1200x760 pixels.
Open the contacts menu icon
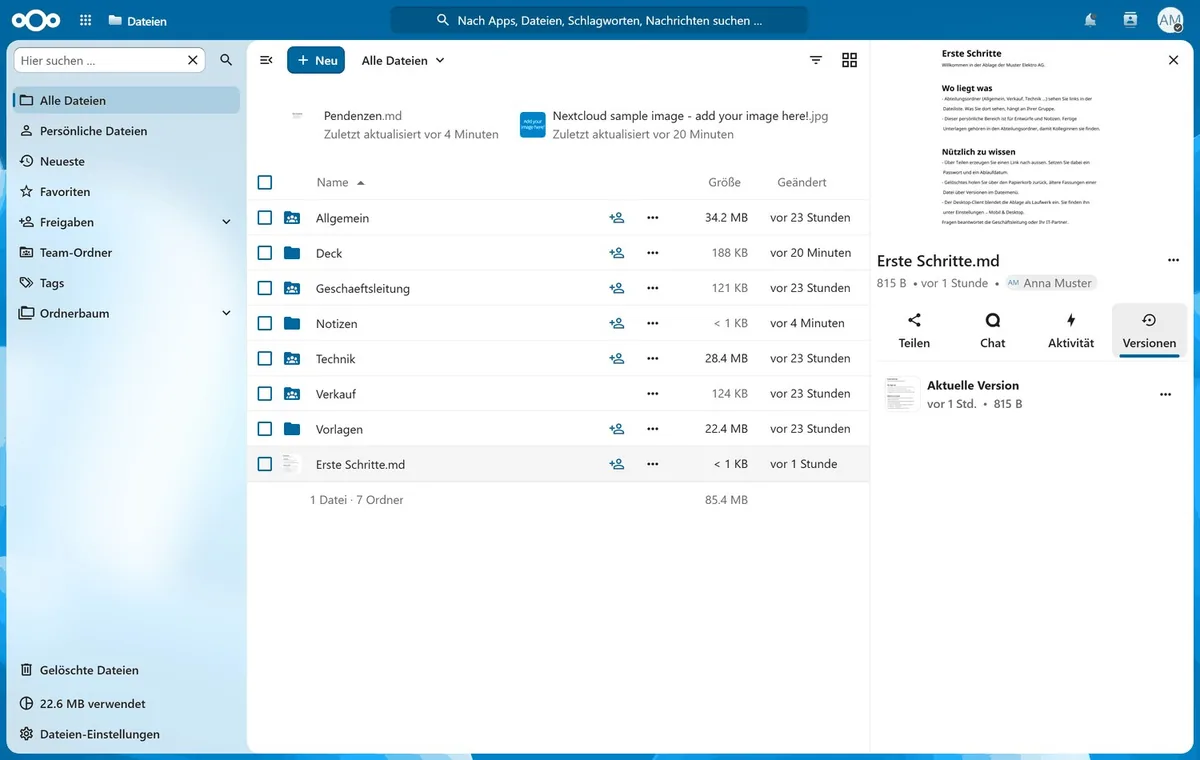1130,20
